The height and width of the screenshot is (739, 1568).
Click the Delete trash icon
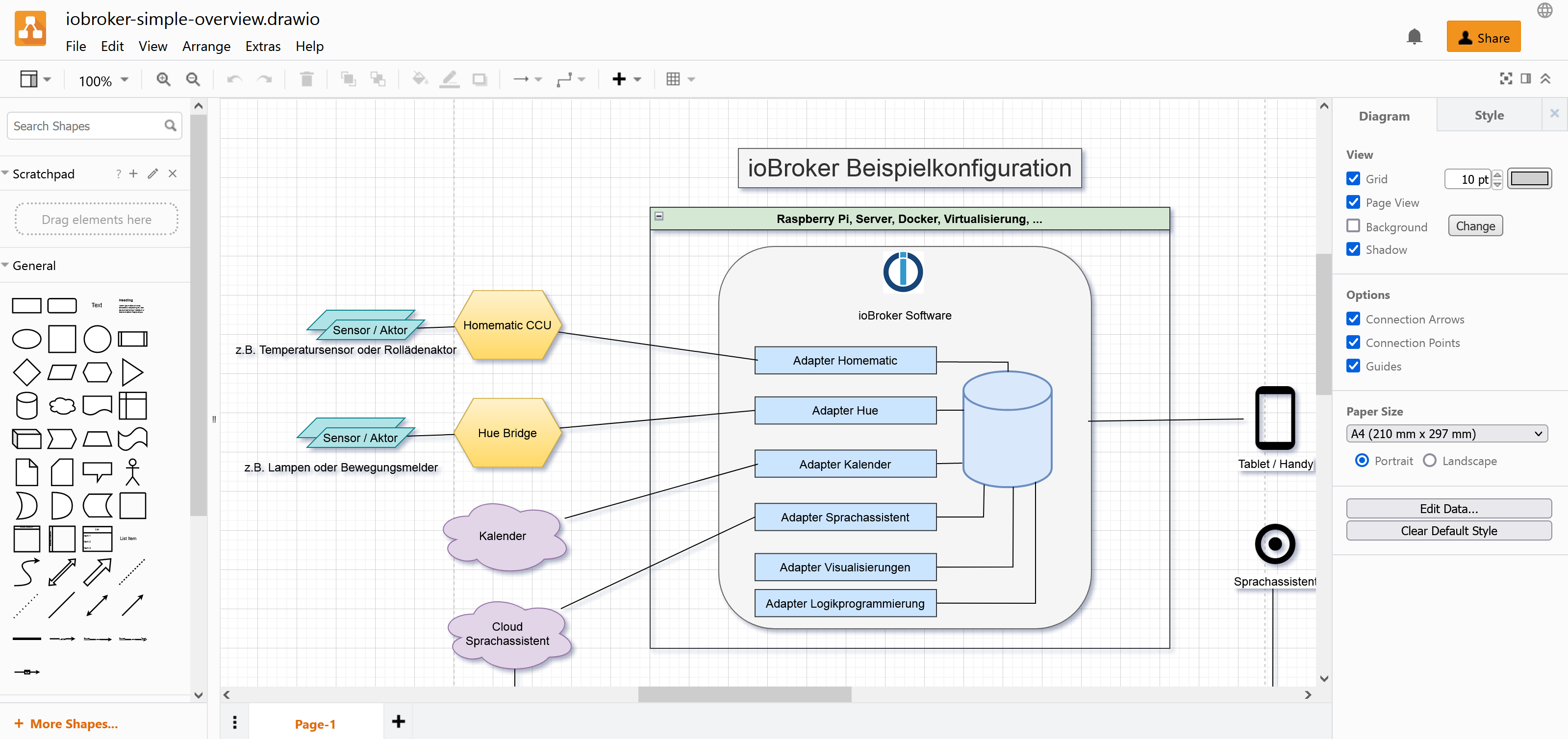[x=307, y=79]
